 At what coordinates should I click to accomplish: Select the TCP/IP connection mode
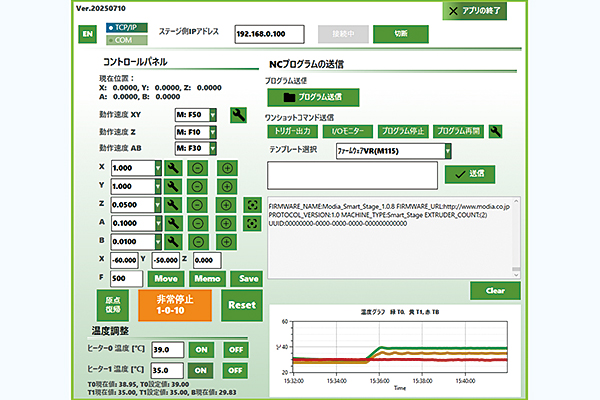point(127,28)
